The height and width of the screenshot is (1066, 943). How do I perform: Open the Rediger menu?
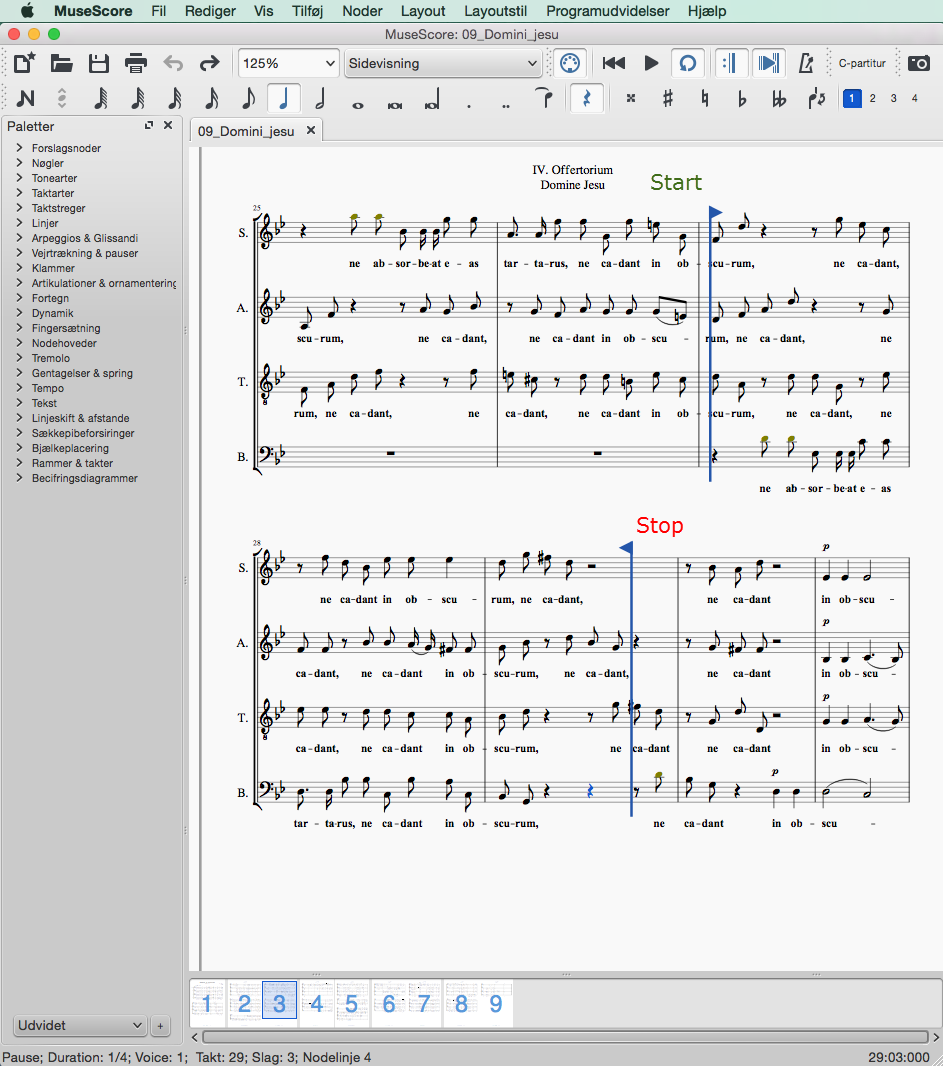(210, 11)
